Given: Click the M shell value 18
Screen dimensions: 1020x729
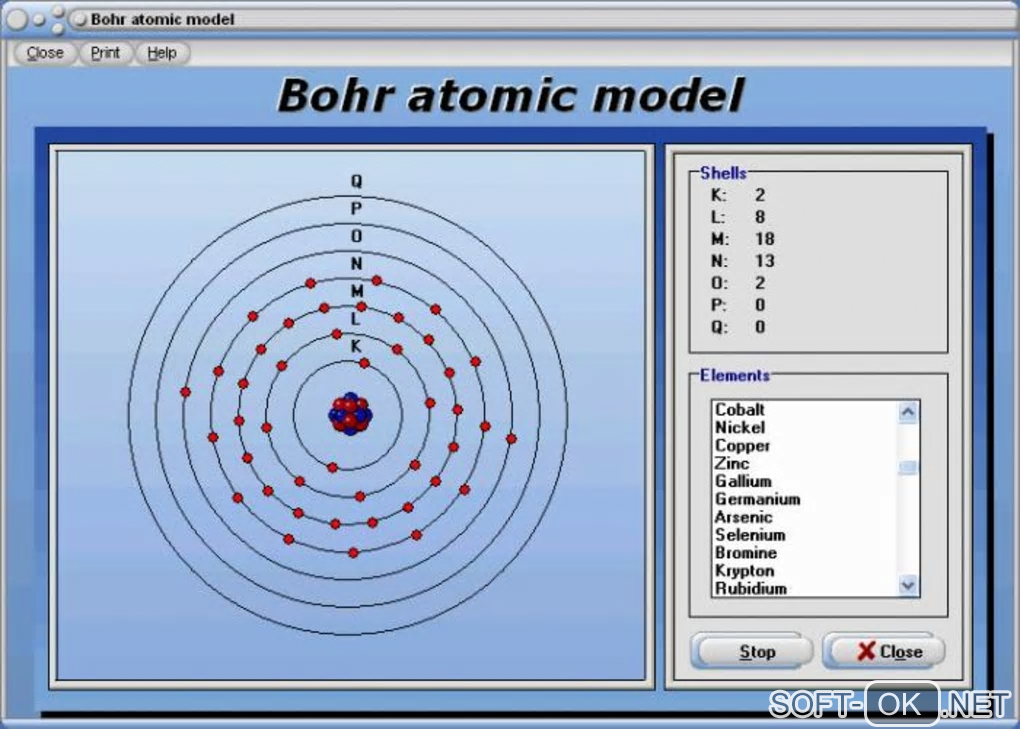Looking at the screenshot, I should coord(764,239).
